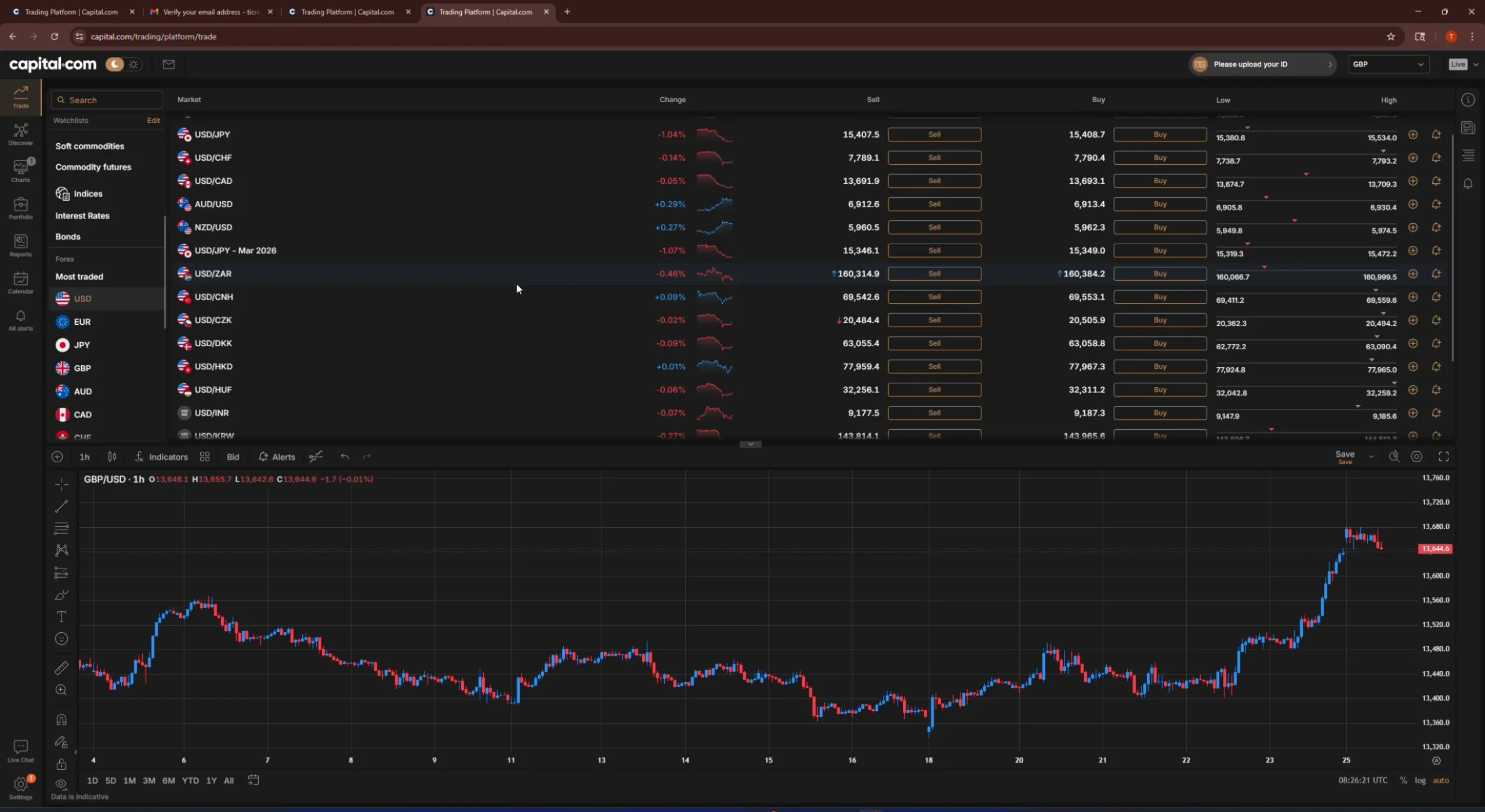This screenshot has width=1485, height=812.
Task: Select the trend line drawing tool
Action: tap(61, 506)
